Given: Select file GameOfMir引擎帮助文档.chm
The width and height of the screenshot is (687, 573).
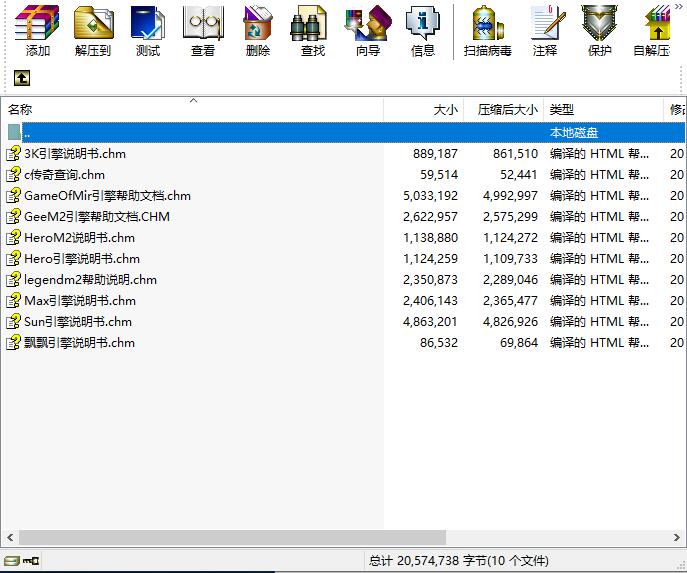Looking at the screenshot, I should 343,196.
